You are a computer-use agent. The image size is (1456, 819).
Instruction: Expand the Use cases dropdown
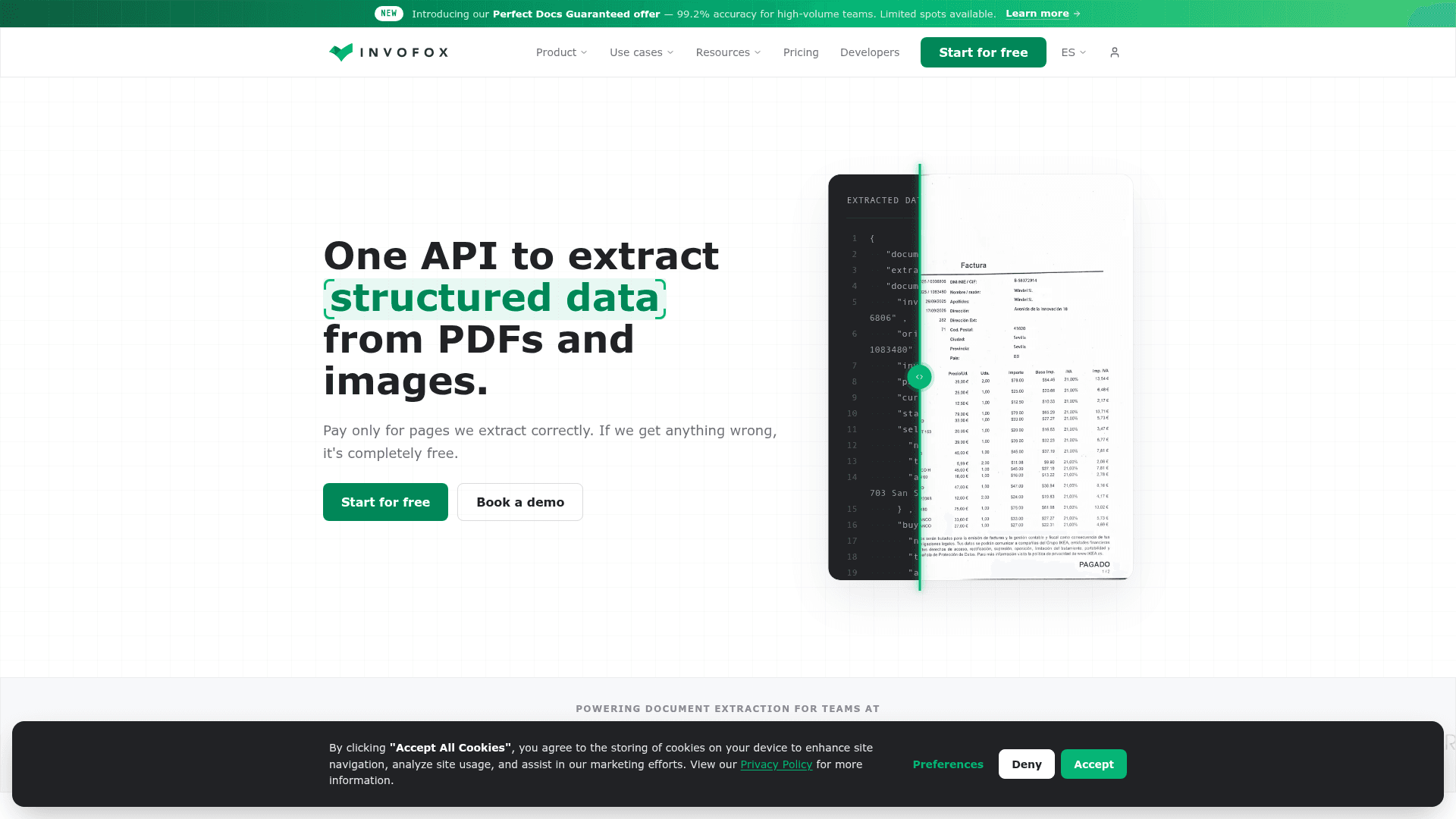[x=642, y=52]
